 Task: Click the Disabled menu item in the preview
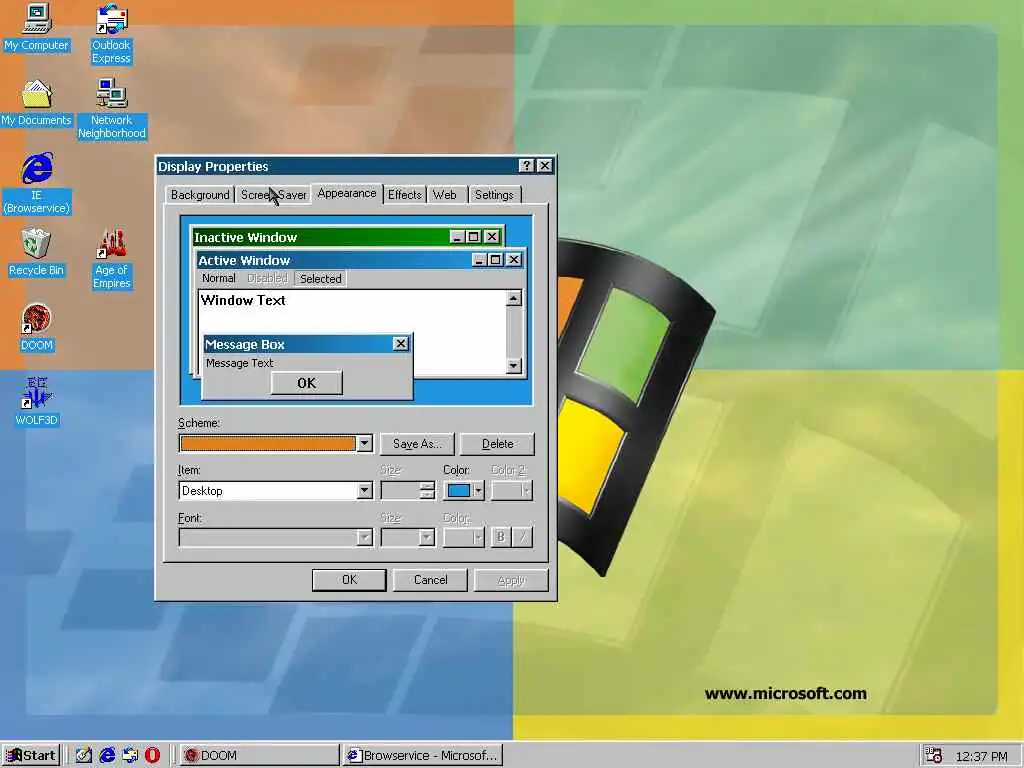click(x=267, y=278)
